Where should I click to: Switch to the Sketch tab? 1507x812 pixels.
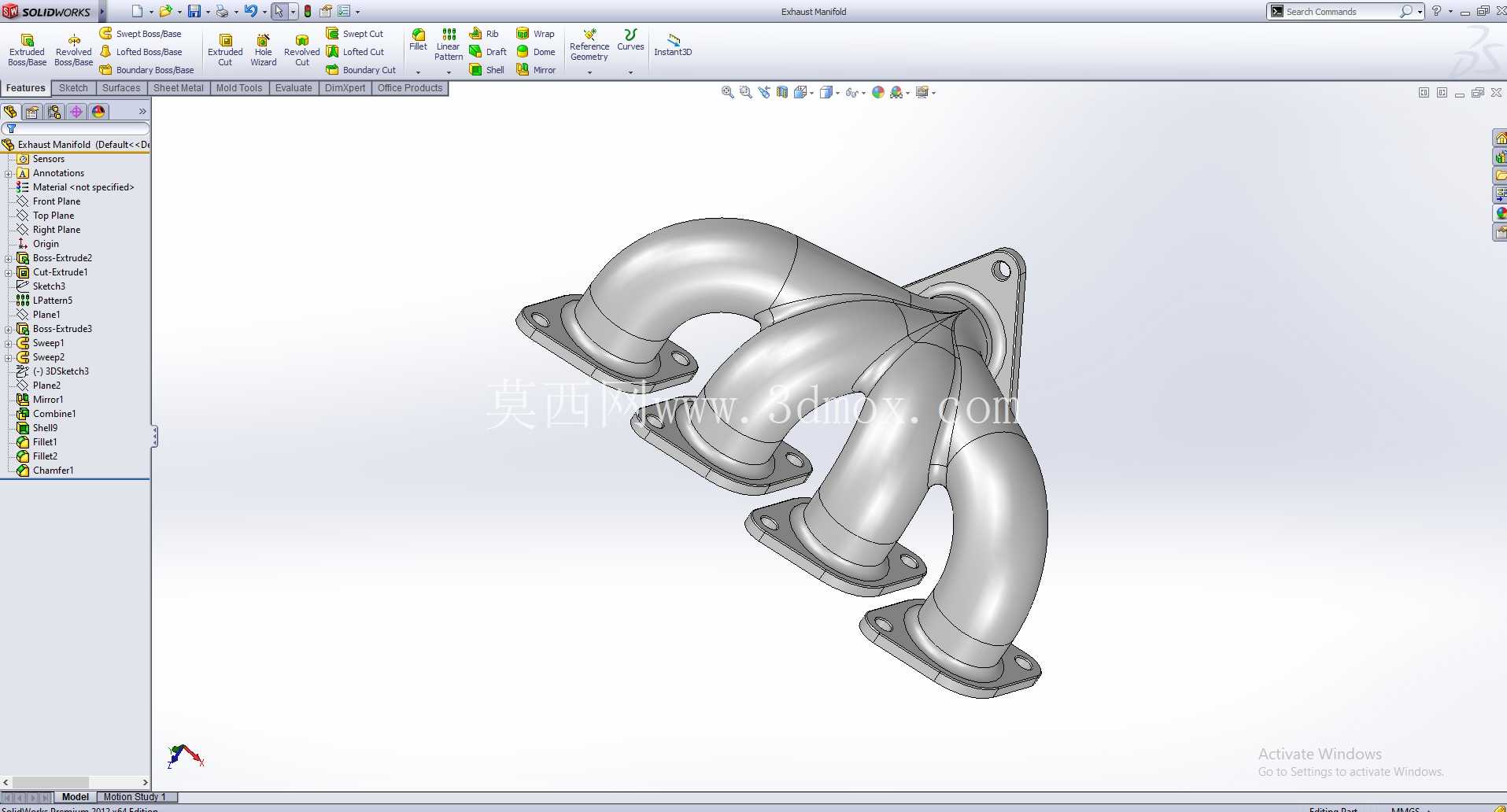[73, 88]
